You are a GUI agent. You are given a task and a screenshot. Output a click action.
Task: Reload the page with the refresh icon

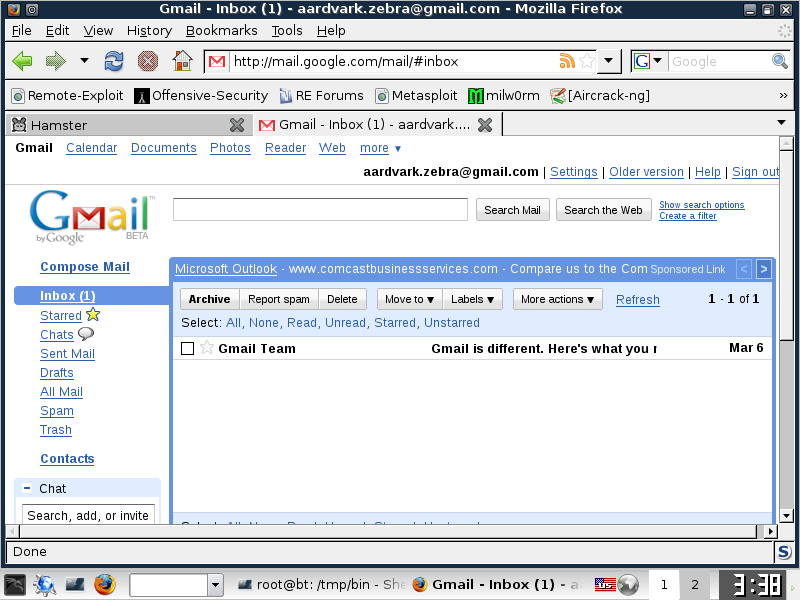(114, 61)
